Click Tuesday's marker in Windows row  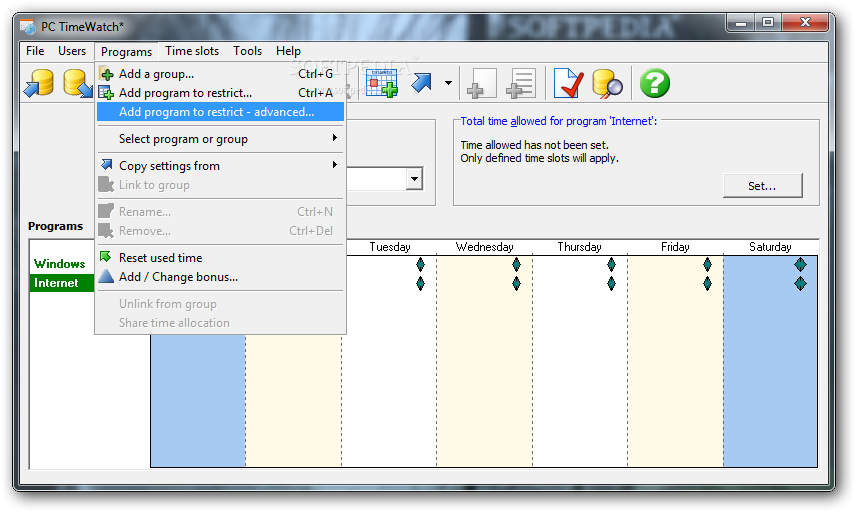point(420,264)
